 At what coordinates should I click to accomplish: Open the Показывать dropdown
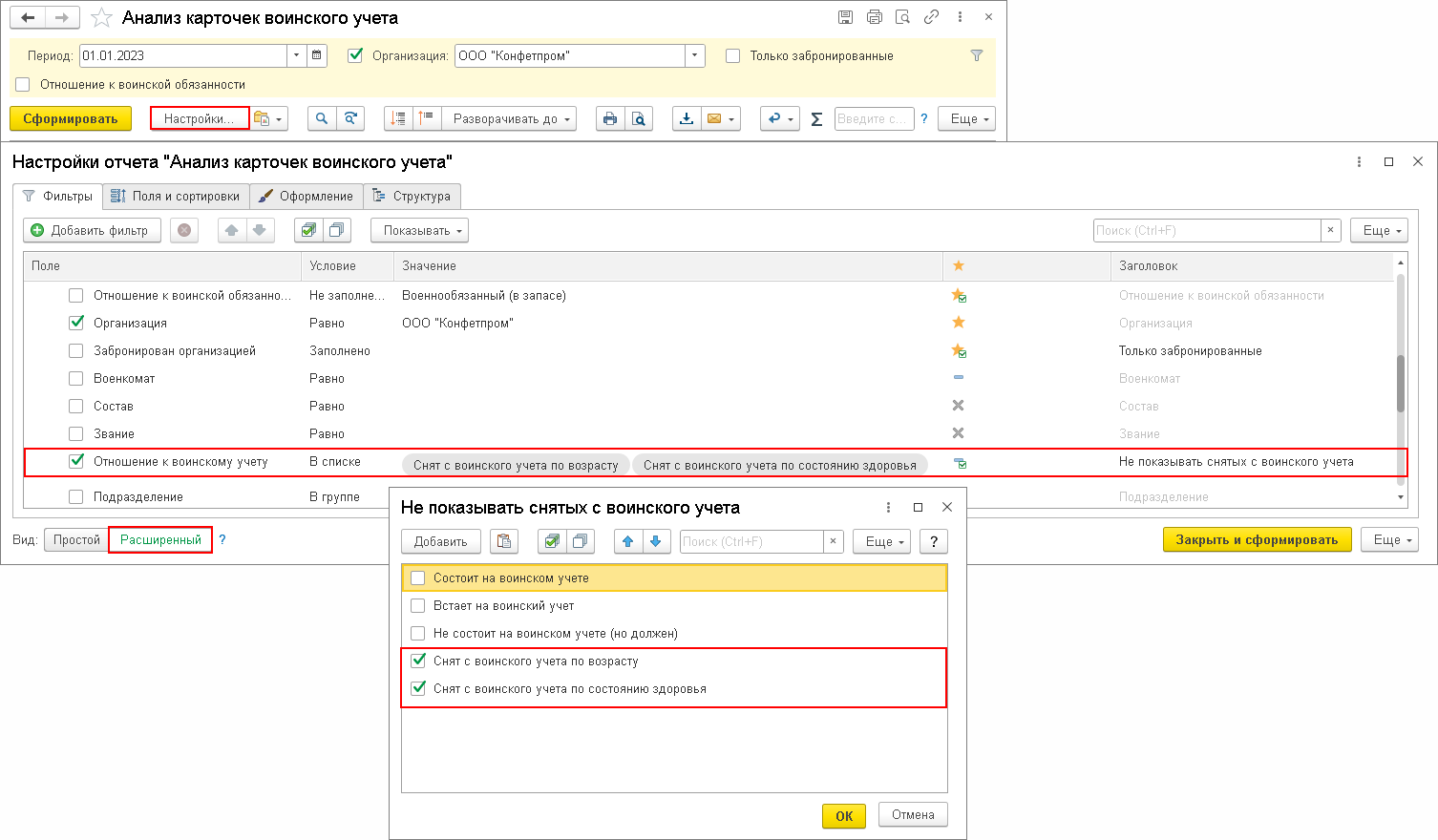(419, 230)
